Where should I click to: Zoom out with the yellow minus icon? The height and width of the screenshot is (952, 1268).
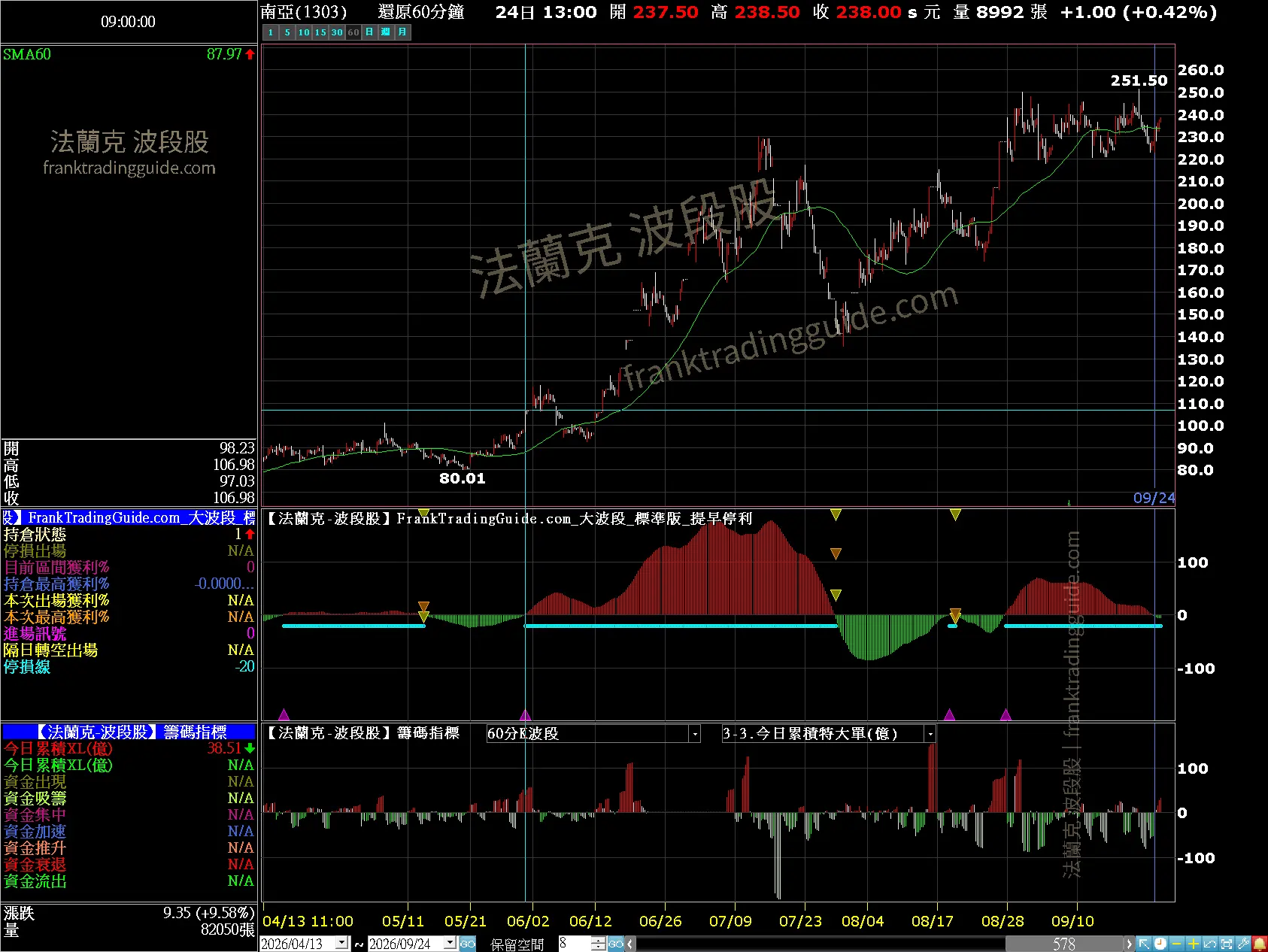click(1177, 944)
